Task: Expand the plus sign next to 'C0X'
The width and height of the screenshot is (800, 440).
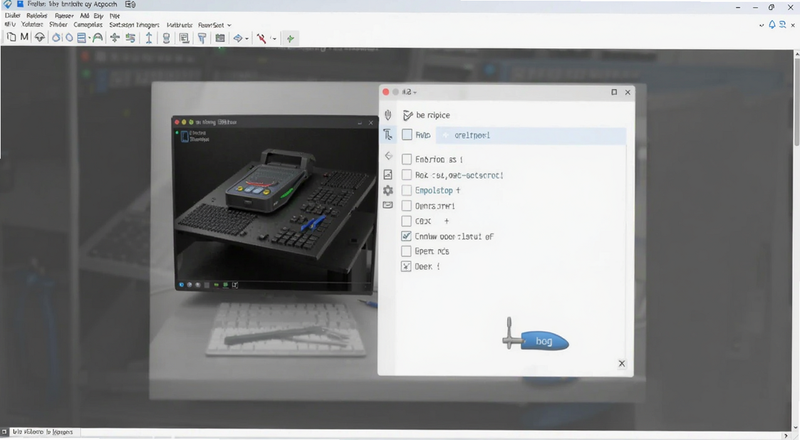Action: [446, 221]
